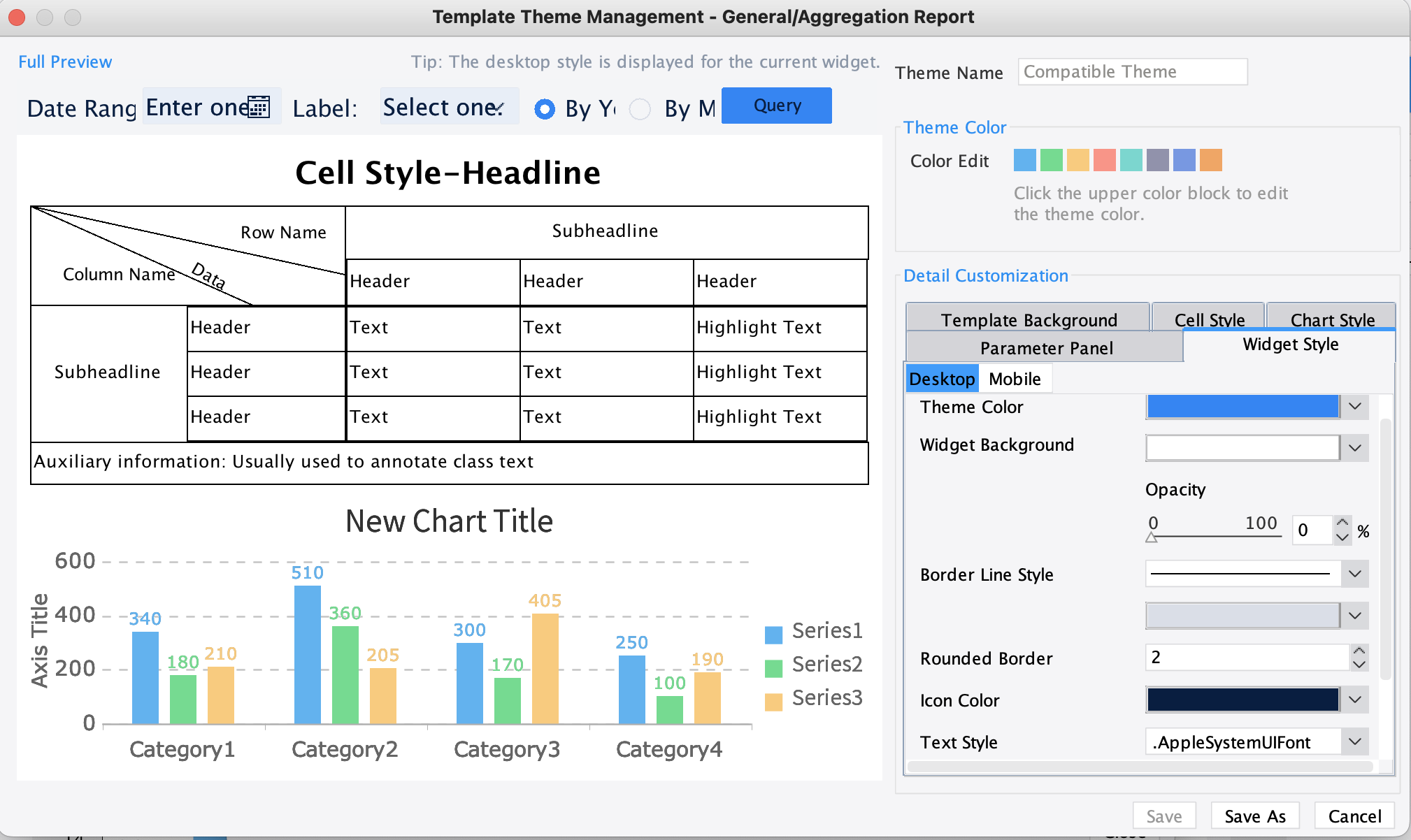The height and width of the screenshot is (840, 1411).
Task: Open the Theme Color dropdown
Action: pyautogui.click(x=1355, y=406)
